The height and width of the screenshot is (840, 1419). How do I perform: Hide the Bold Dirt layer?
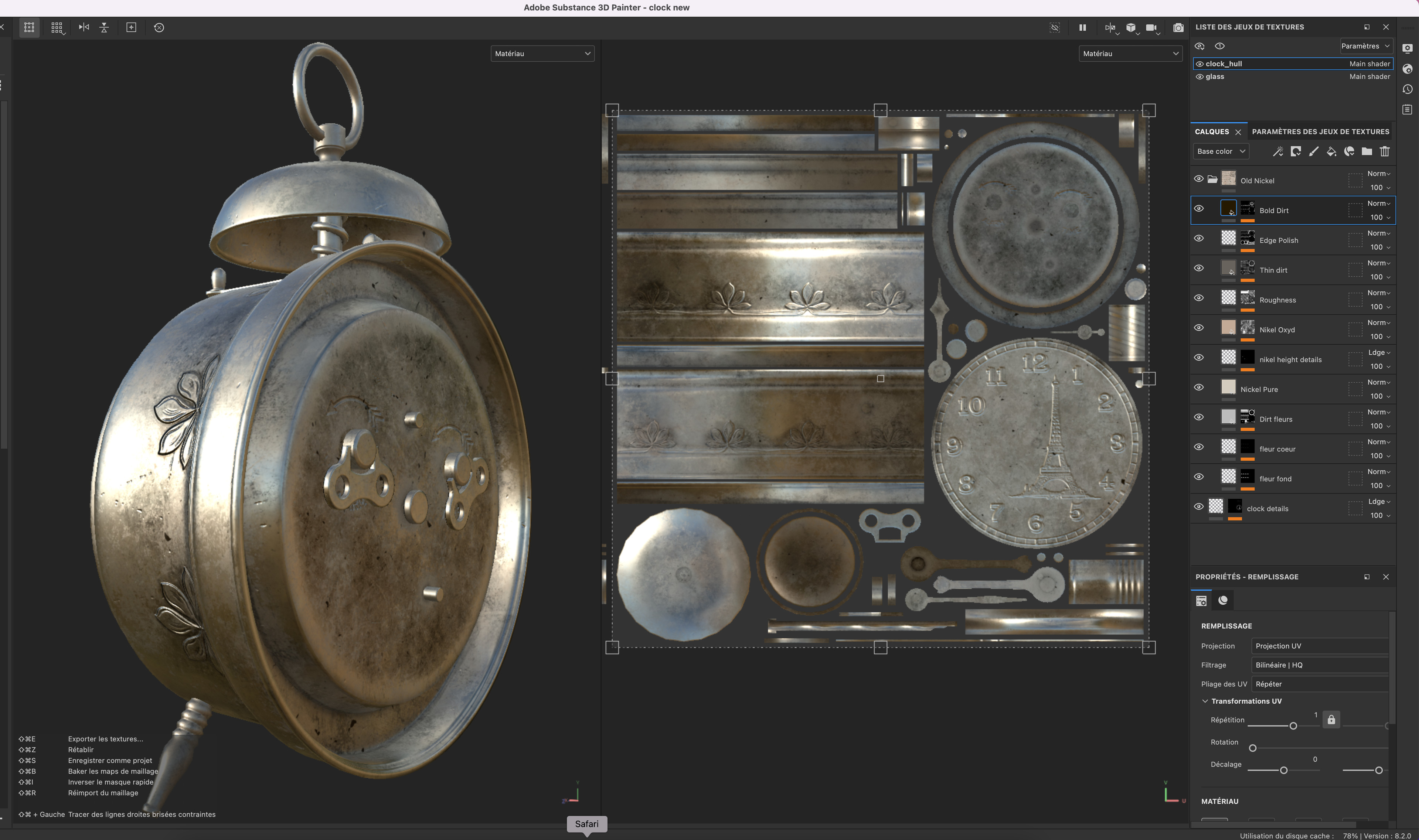[1199, 208]
